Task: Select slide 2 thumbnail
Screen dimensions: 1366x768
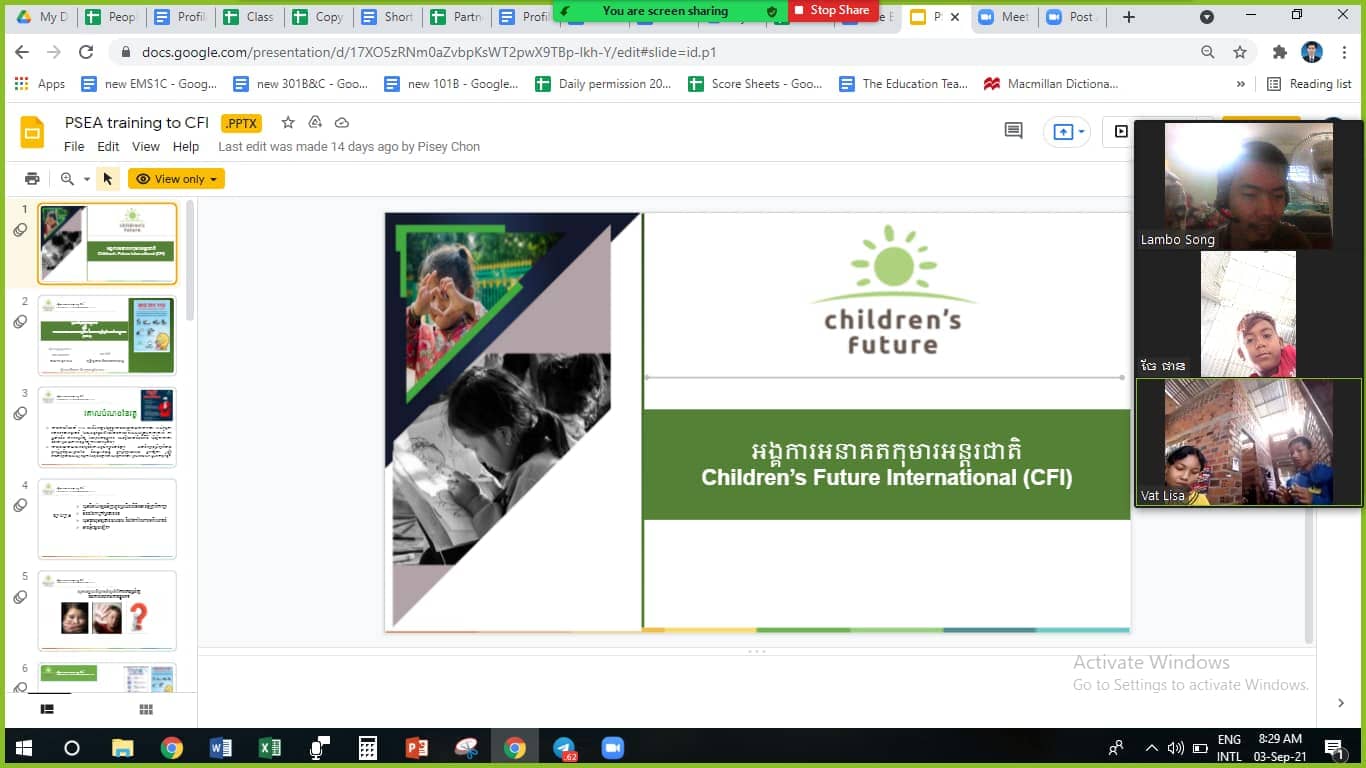Action: pyautogui.click(x=107, y=335)
